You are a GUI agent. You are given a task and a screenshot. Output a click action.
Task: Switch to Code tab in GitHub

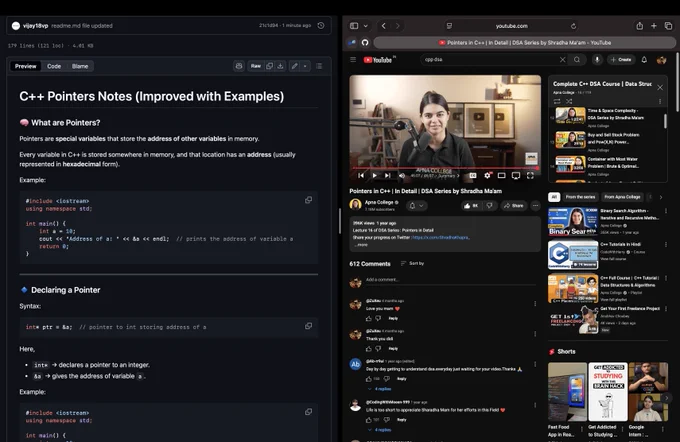click(x=54, y=66)
